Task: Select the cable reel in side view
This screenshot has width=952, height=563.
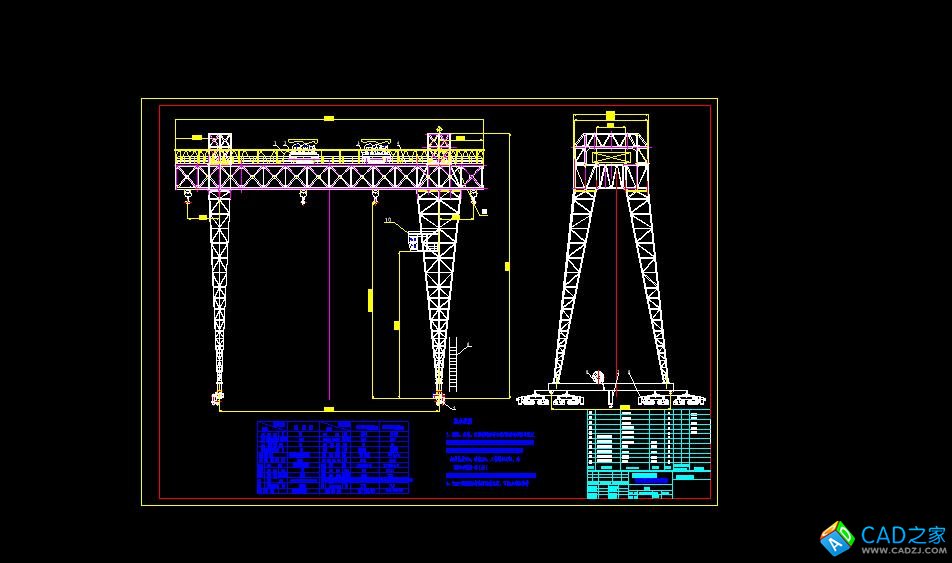Action: 598,377
